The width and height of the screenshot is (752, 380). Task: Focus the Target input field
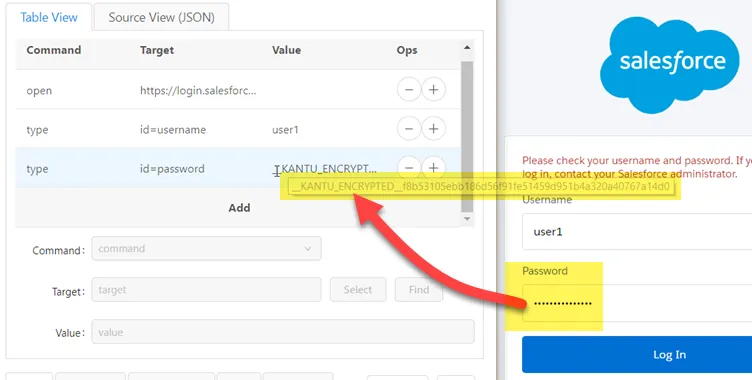206,290
